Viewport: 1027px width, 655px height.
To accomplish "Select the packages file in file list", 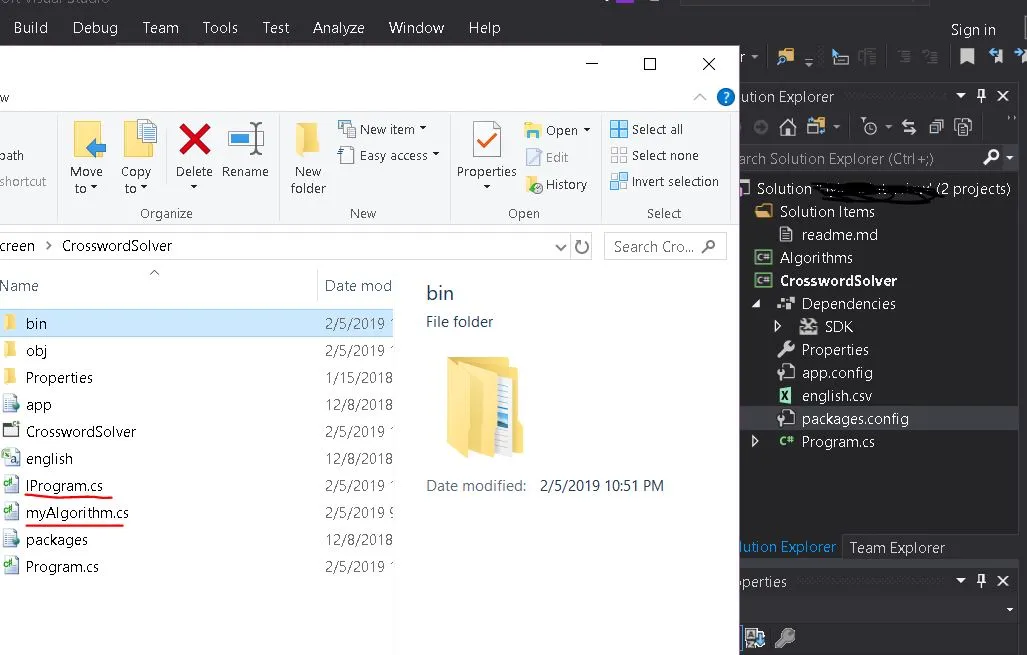I will [196, 540].
